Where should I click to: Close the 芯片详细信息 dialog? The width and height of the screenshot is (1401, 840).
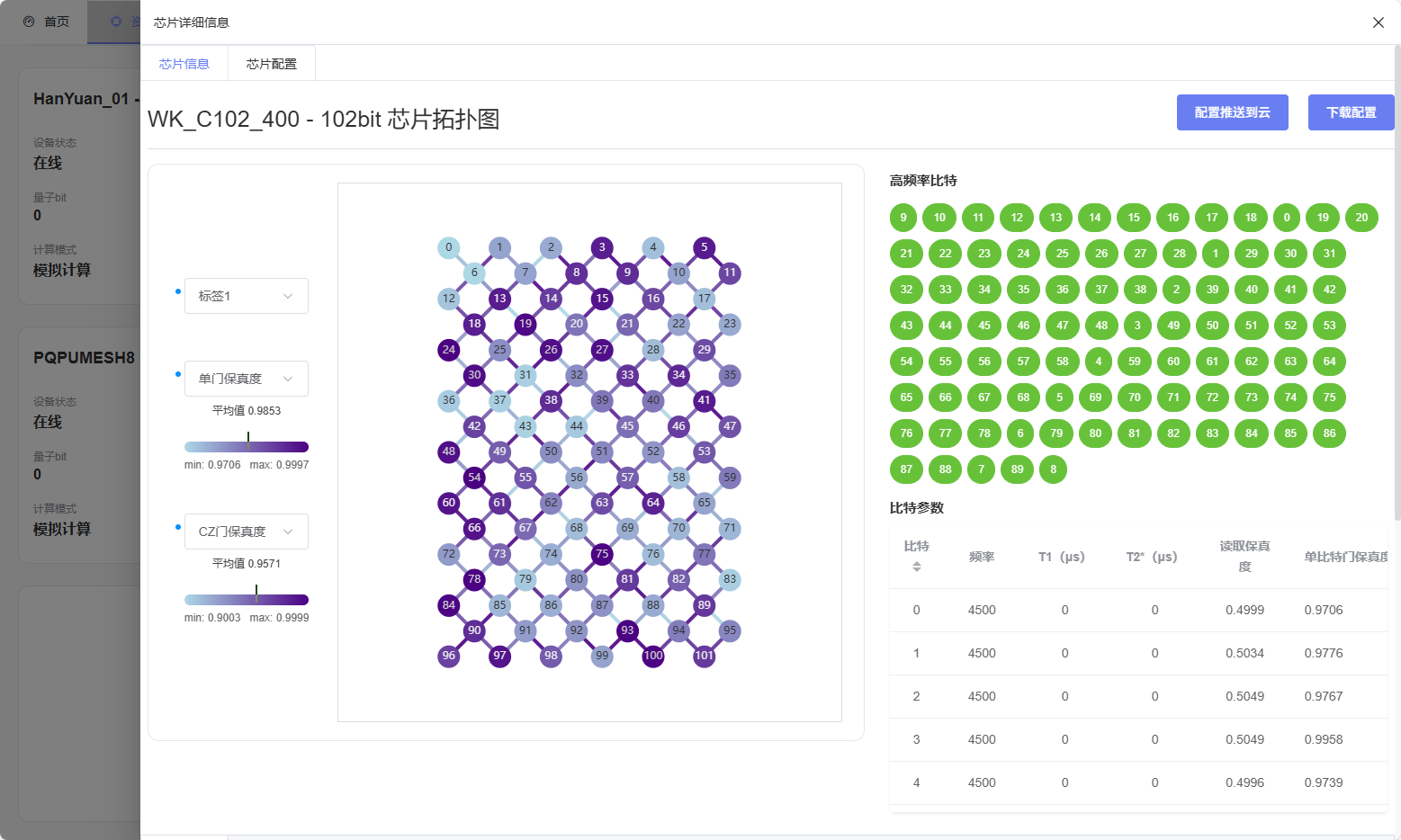click(x=1378, y=22)
